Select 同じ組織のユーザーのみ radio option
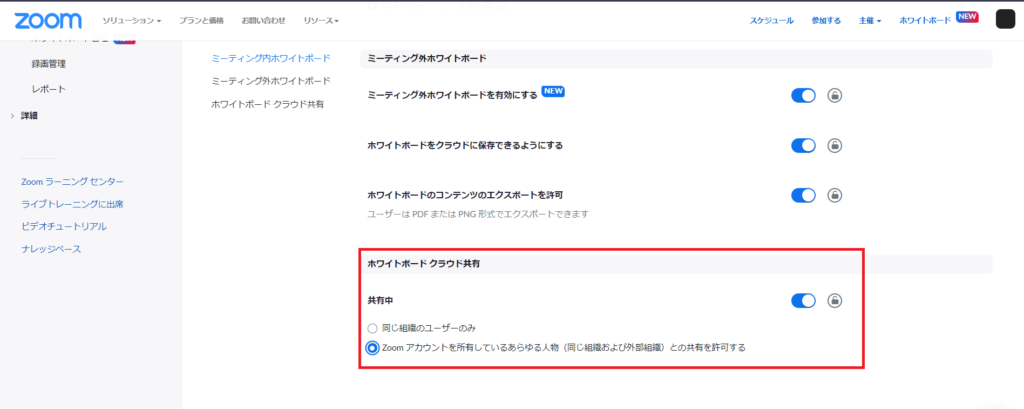This screenshot has height=409, width=1024. point(373,328)
